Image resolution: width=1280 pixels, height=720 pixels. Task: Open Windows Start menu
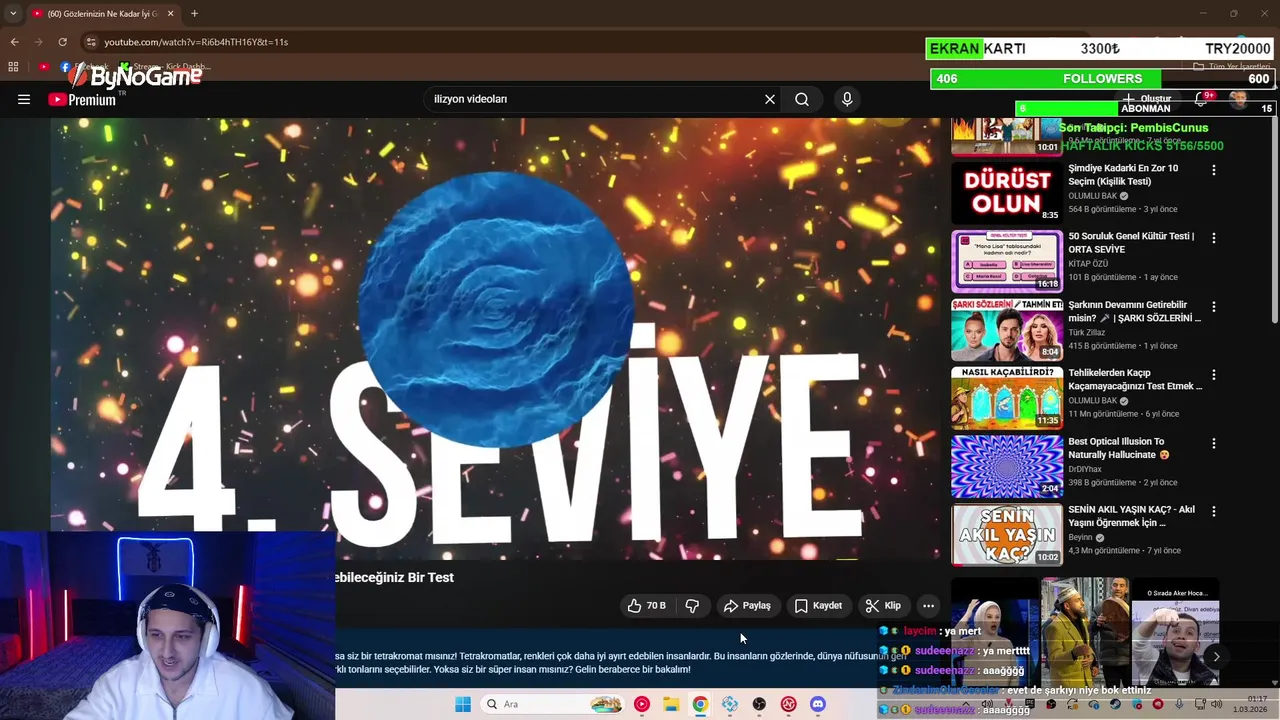coord(463,704)
